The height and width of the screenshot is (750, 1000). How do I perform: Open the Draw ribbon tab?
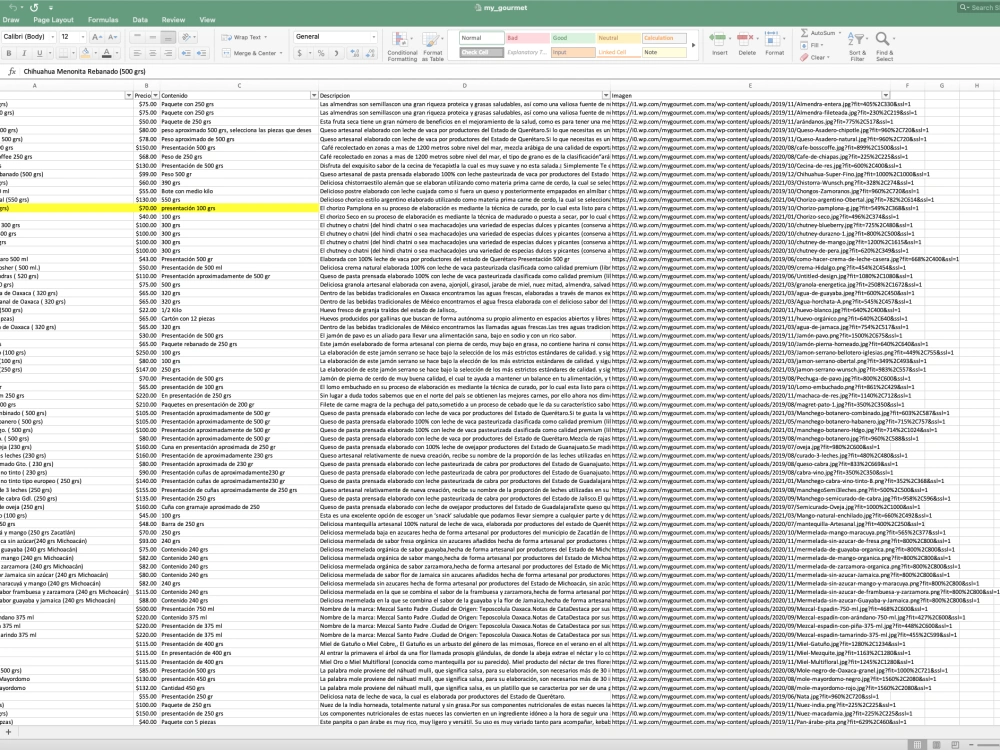click(11, 20)
